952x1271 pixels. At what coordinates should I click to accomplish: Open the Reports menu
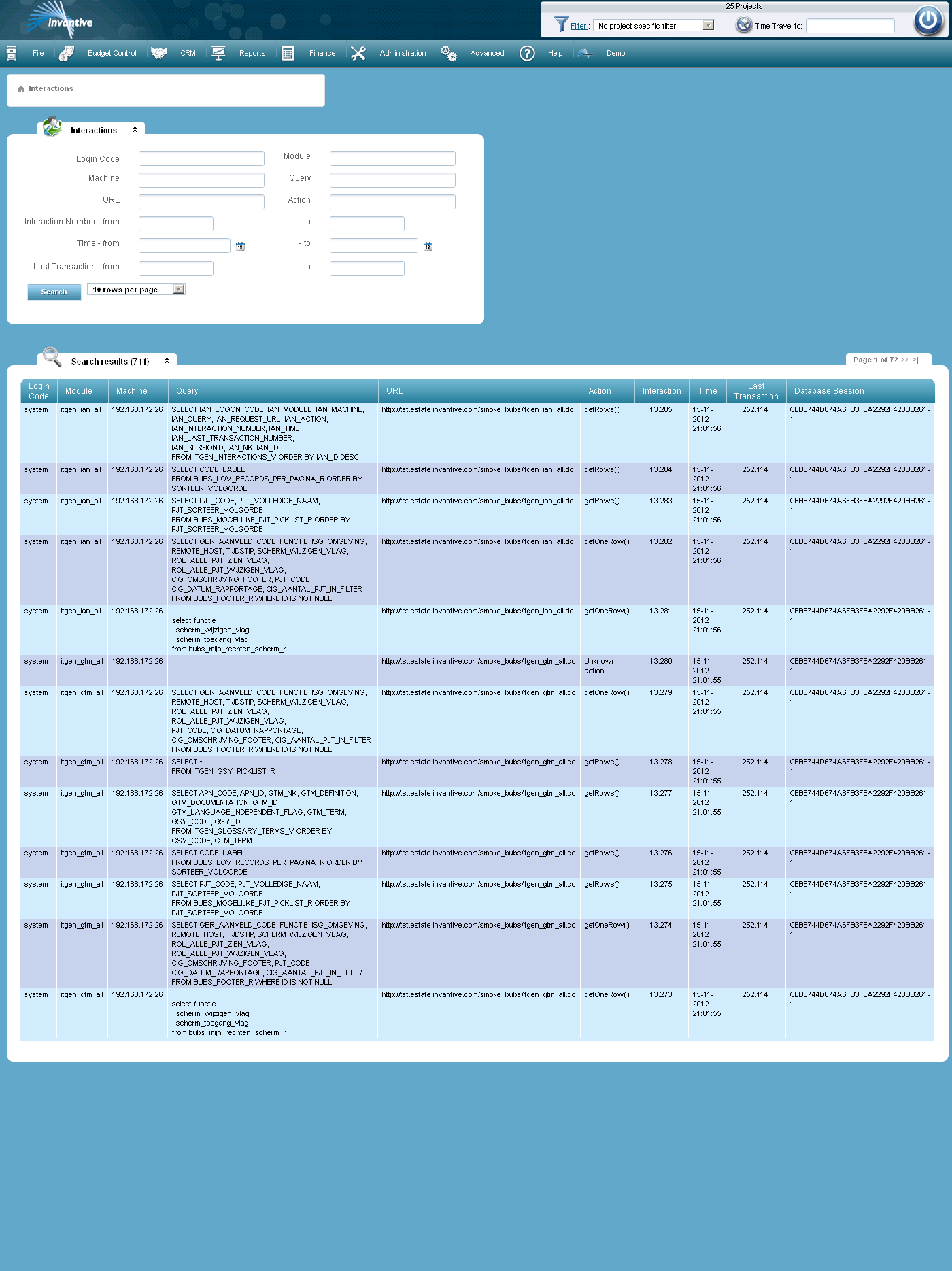(x=252, y=54)
